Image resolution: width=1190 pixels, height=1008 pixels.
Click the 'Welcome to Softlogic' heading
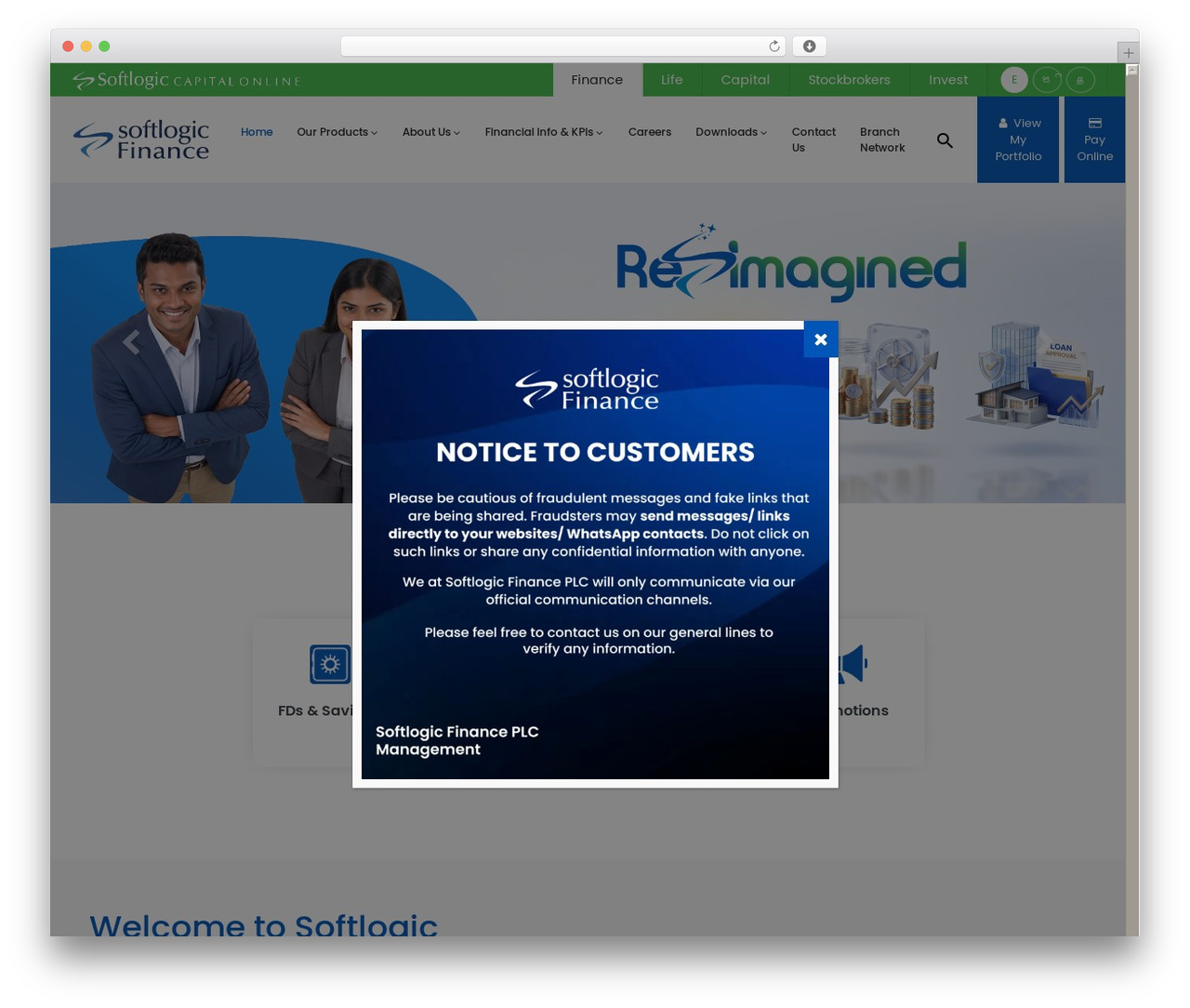coord(263,924)
